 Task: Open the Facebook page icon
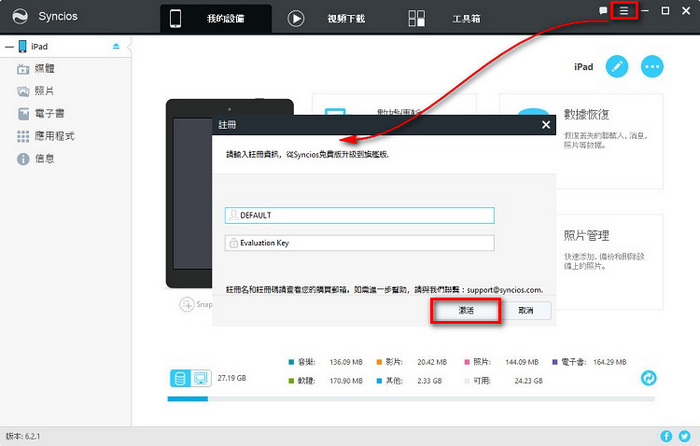(x=666, y=436)
